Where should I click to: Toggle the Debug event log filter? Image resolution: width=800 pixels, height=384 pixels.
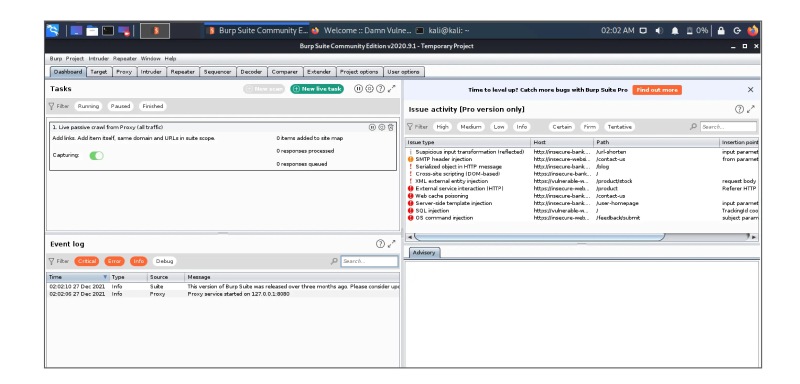click(x=164, y=261)
